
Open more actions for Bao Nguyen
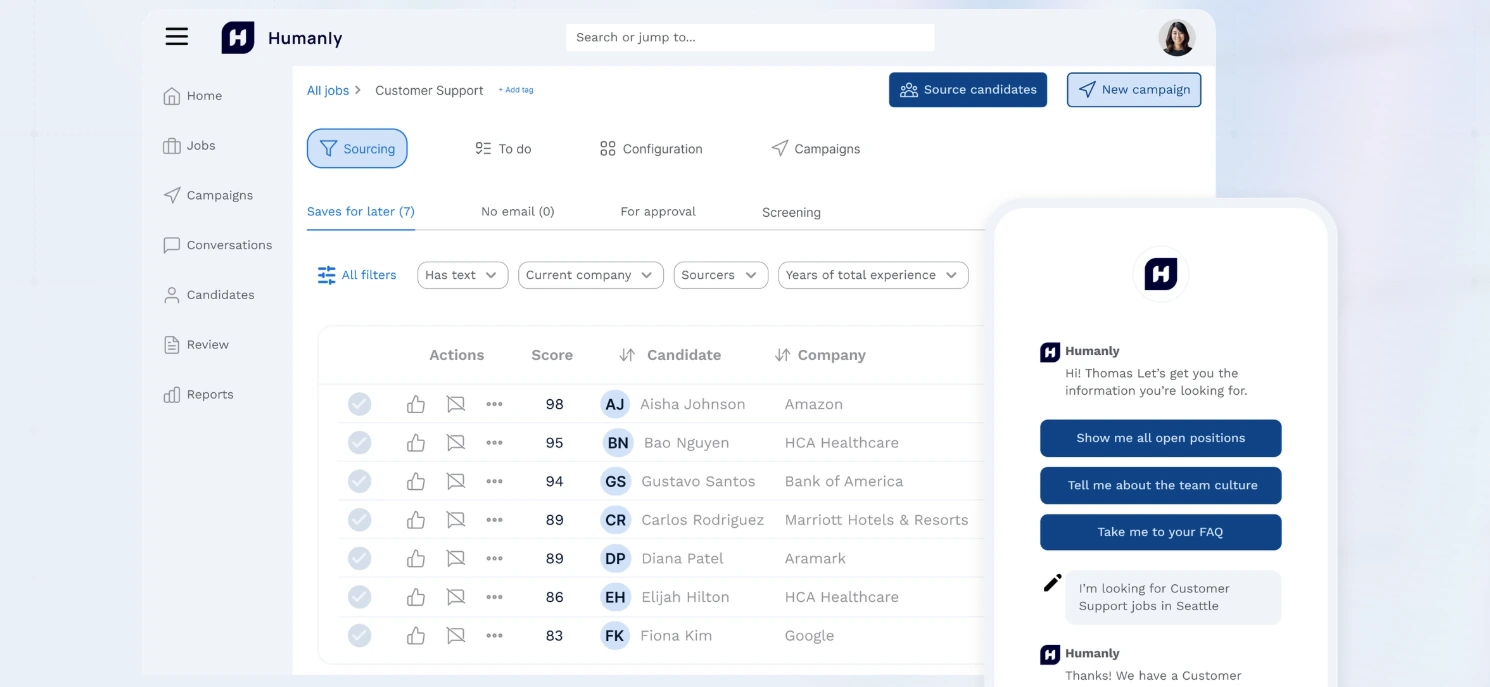click(494, 443)
